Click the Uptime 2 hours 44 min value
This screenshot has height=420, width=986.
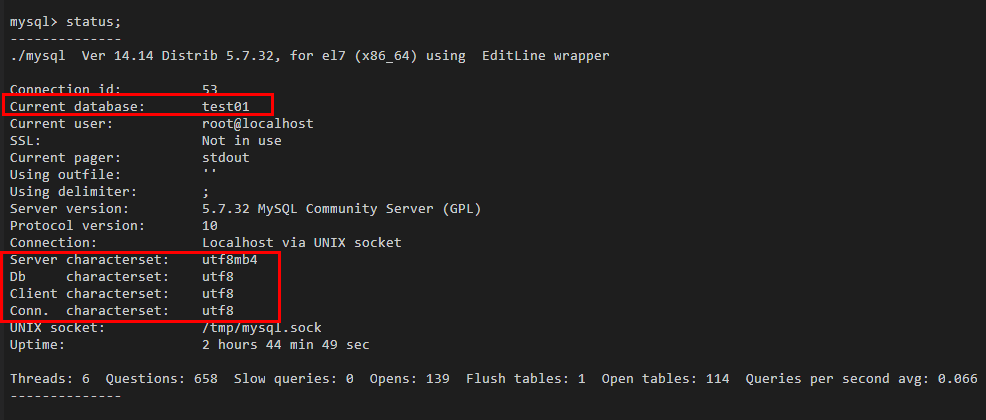coord(285,345)
